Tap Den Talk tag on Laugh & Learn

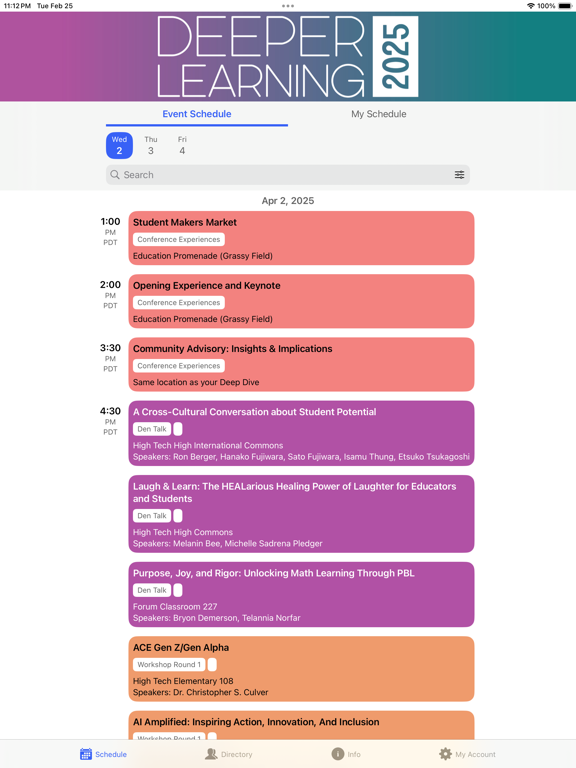152,516
